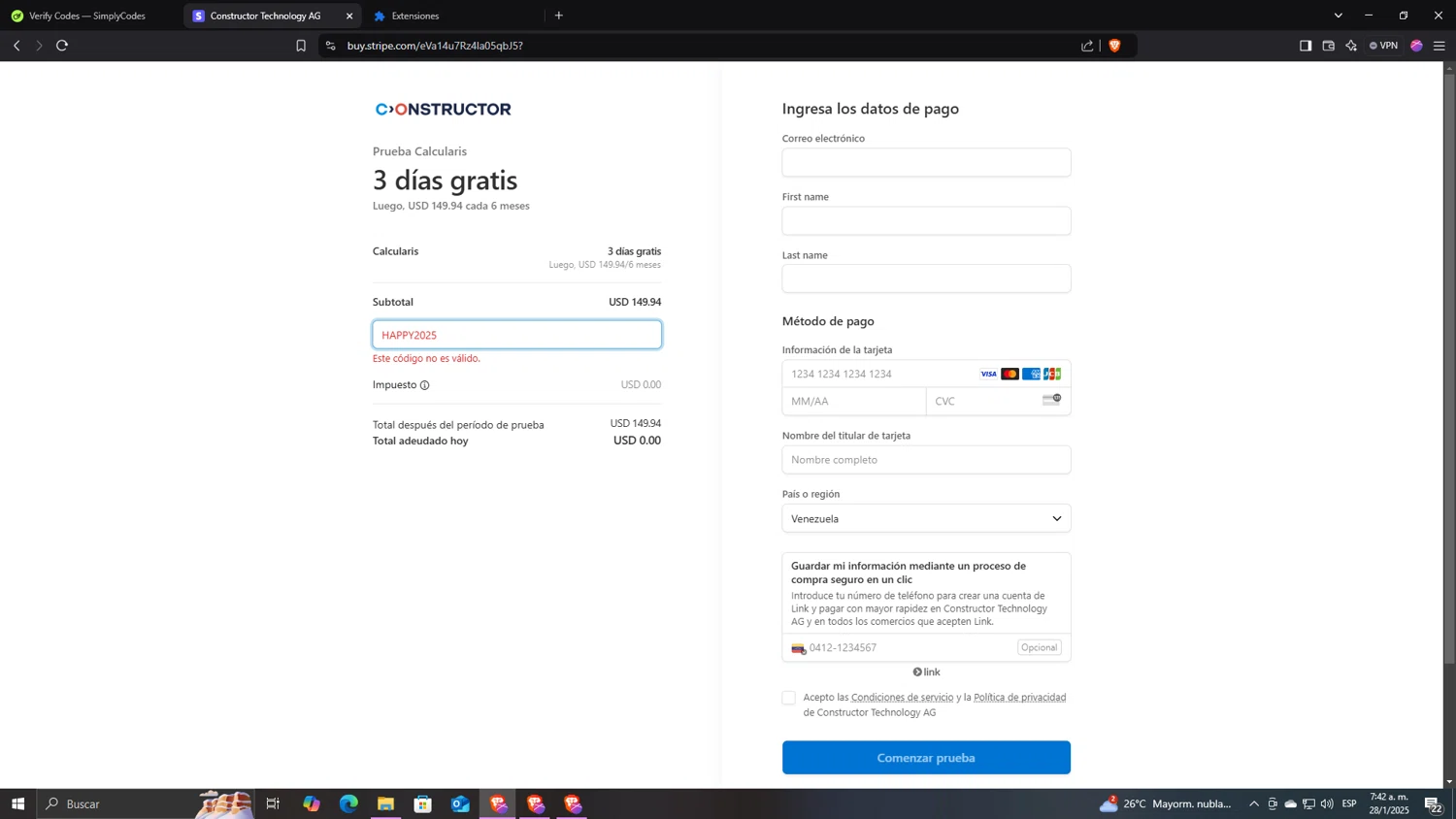Close the Constructor Technology AG tab
Image resolution: width=1456 pixels, height=819 pixels.
(x=349, y=16)
